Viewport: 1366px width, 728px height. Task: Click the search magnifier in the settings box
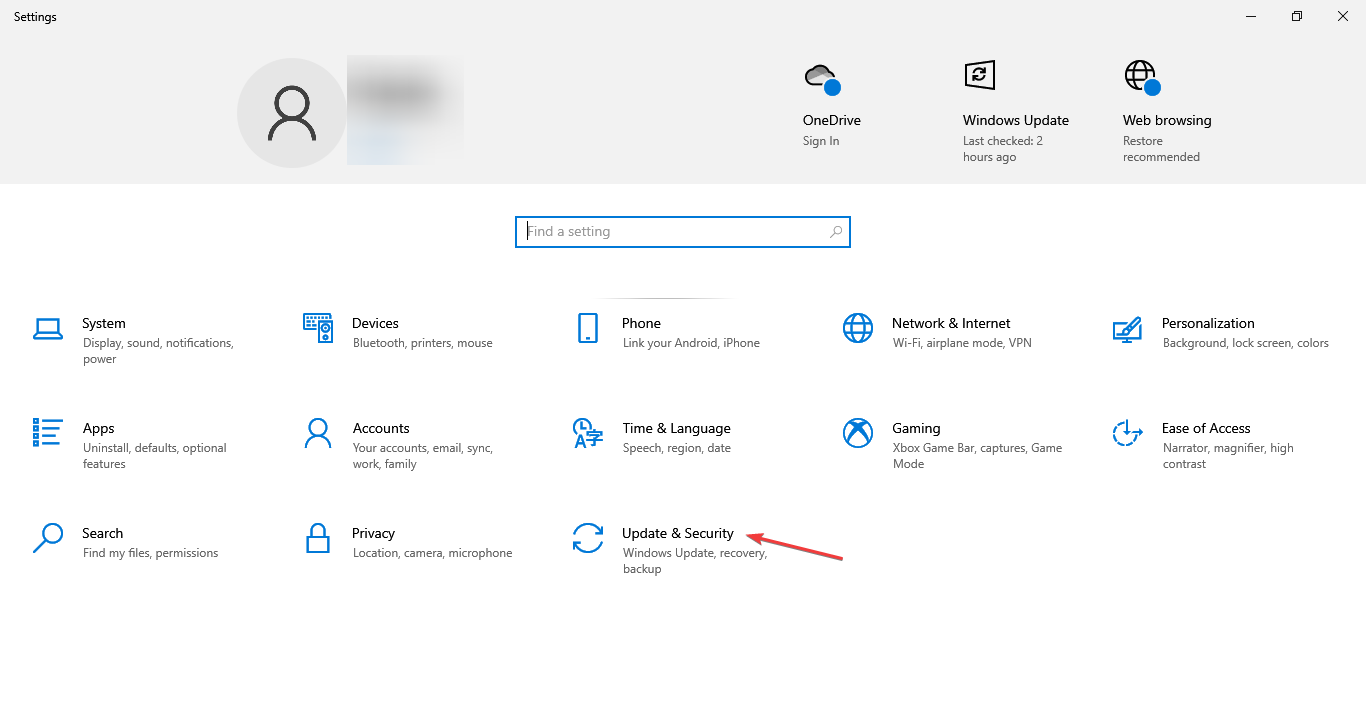click(836, 231)
